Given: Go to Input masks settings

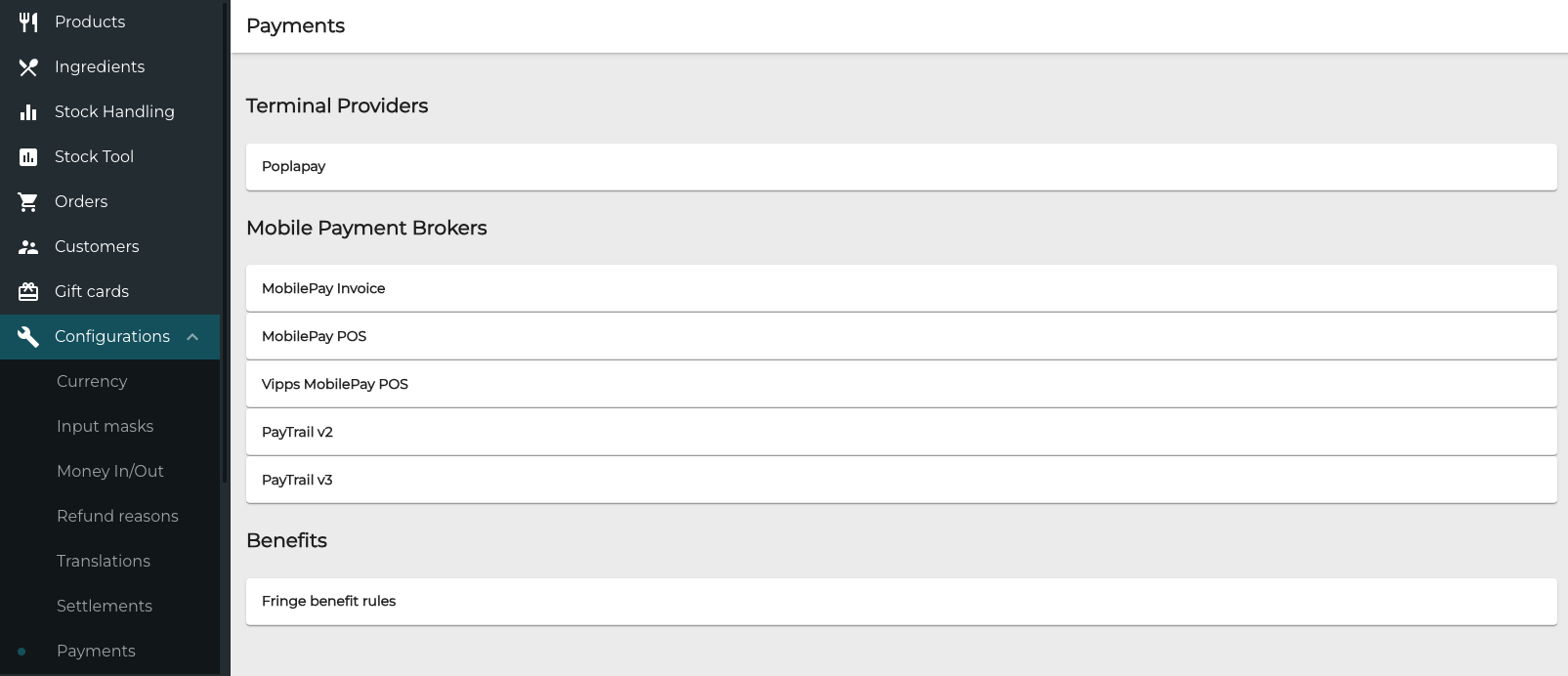Looking at the screenshot, I should (105, 426).
